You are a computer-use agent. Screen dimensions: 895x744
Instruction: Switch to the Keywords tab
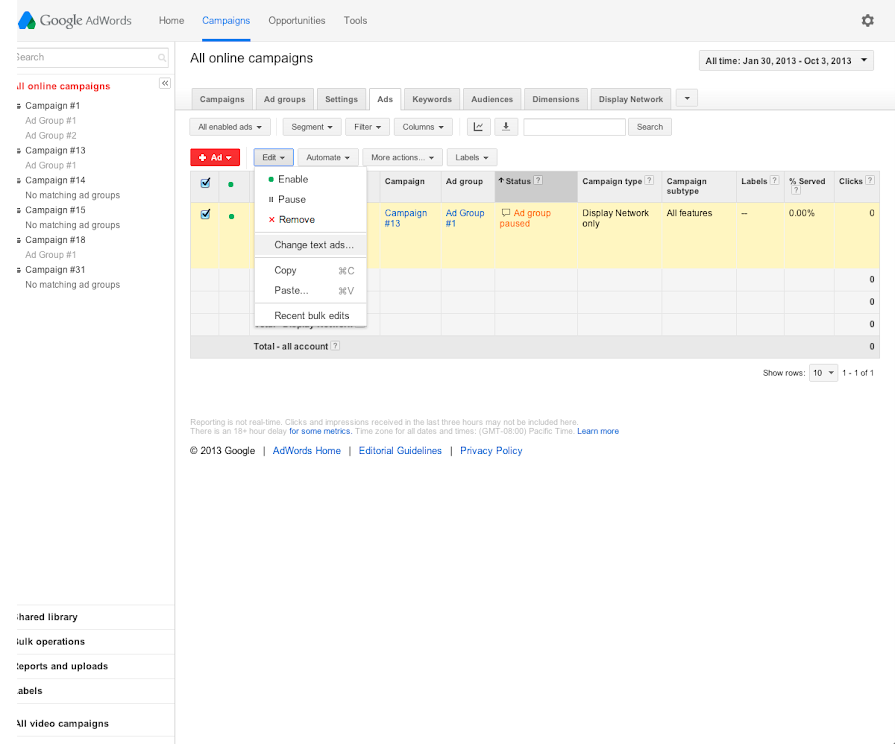pyautogui.click(x=432, y=99)
